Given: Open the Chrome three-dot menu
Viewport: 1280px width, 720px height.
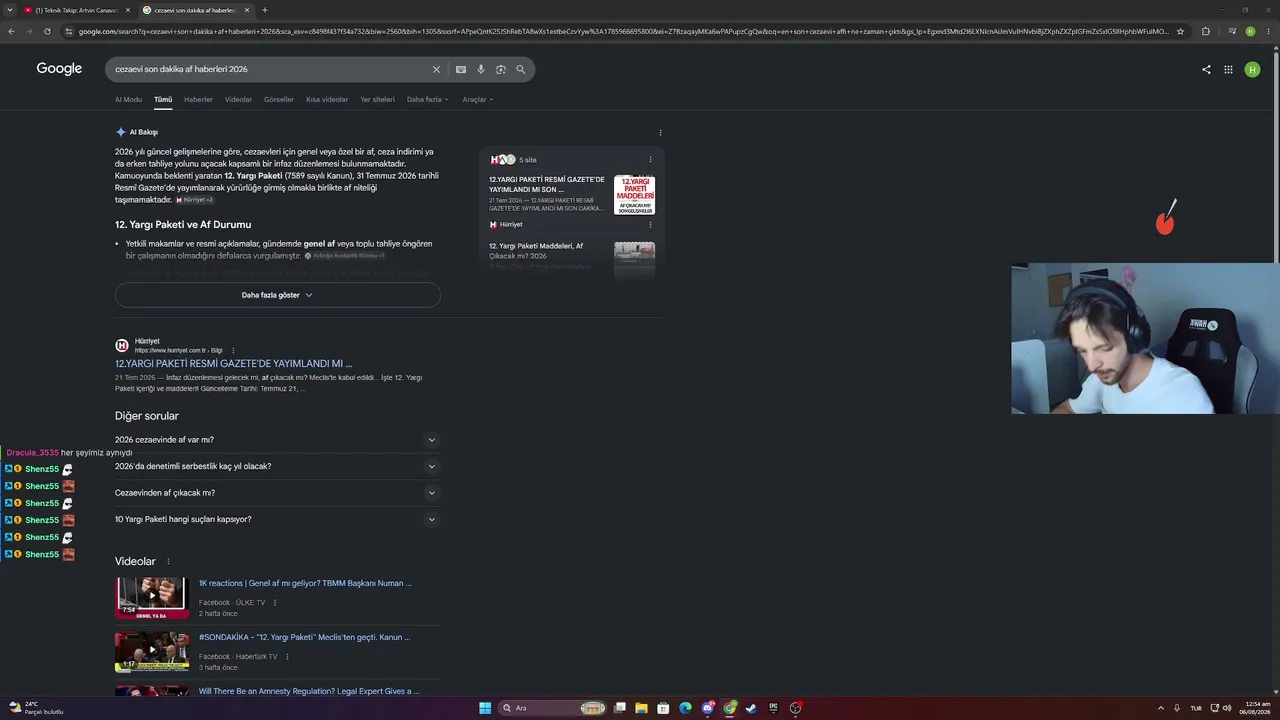Looking at the screenshot, I should [x=1269, y=31].
